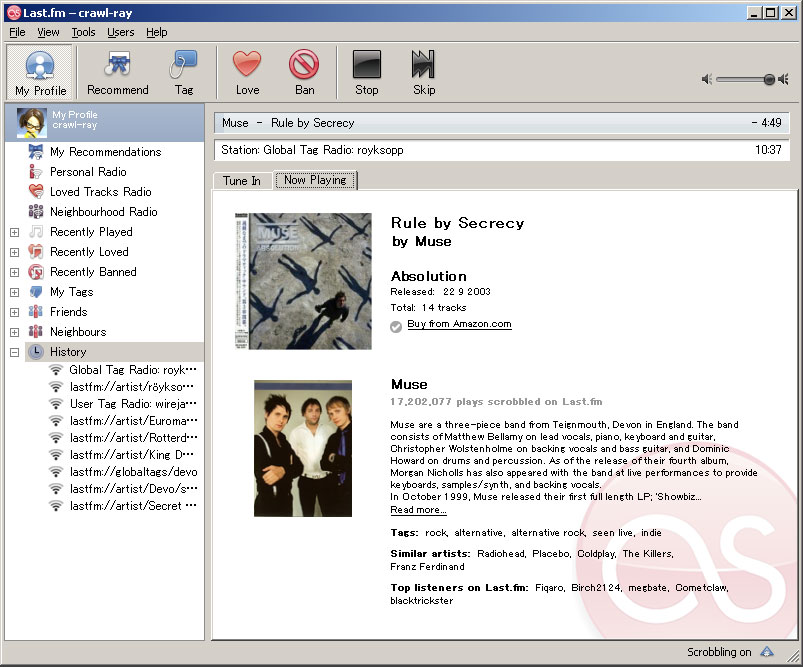Click the volume slider knob

[769, 79]
